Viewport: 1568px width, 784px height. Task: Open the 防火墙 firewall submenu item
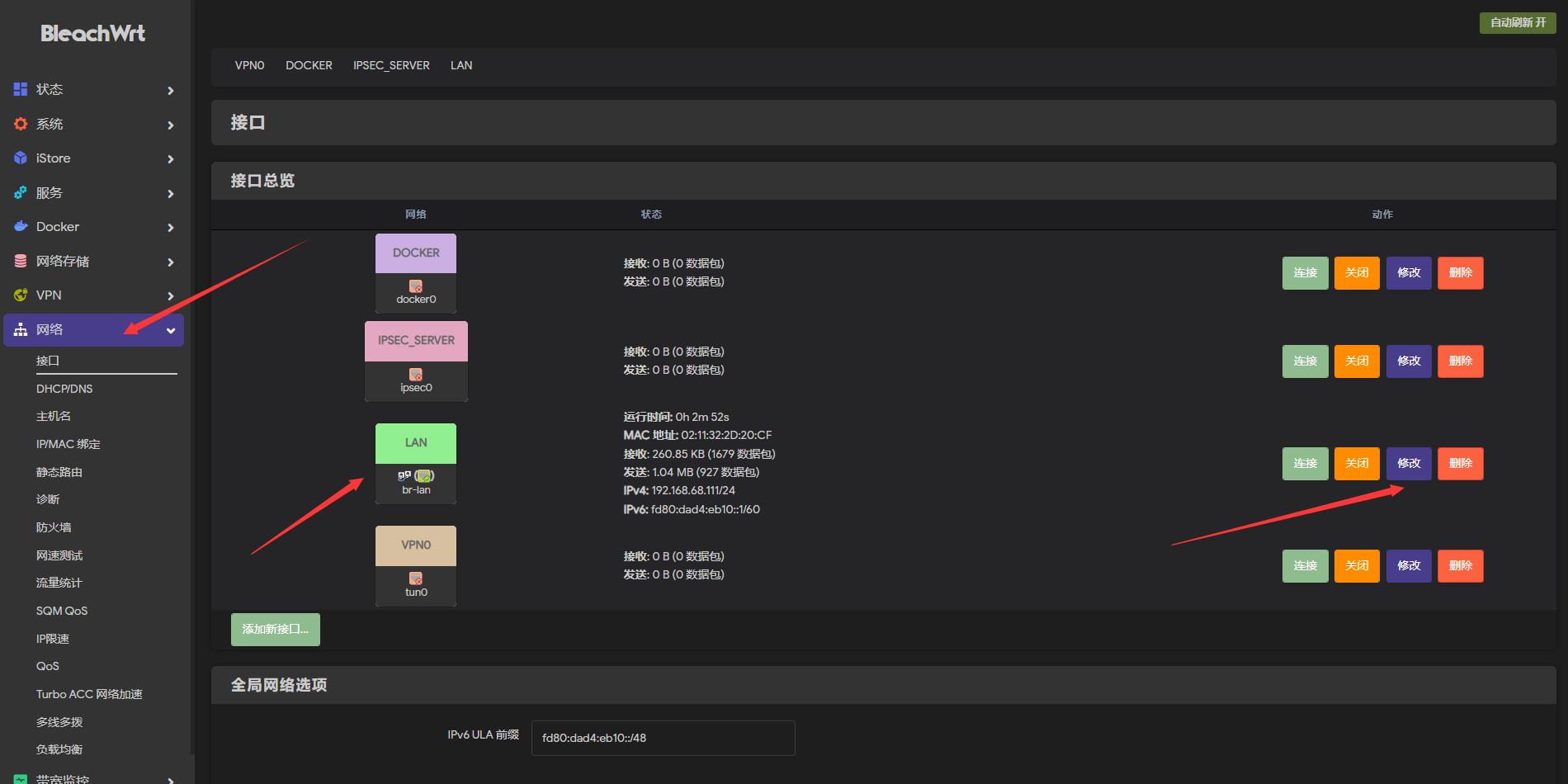tap(54, 527)
